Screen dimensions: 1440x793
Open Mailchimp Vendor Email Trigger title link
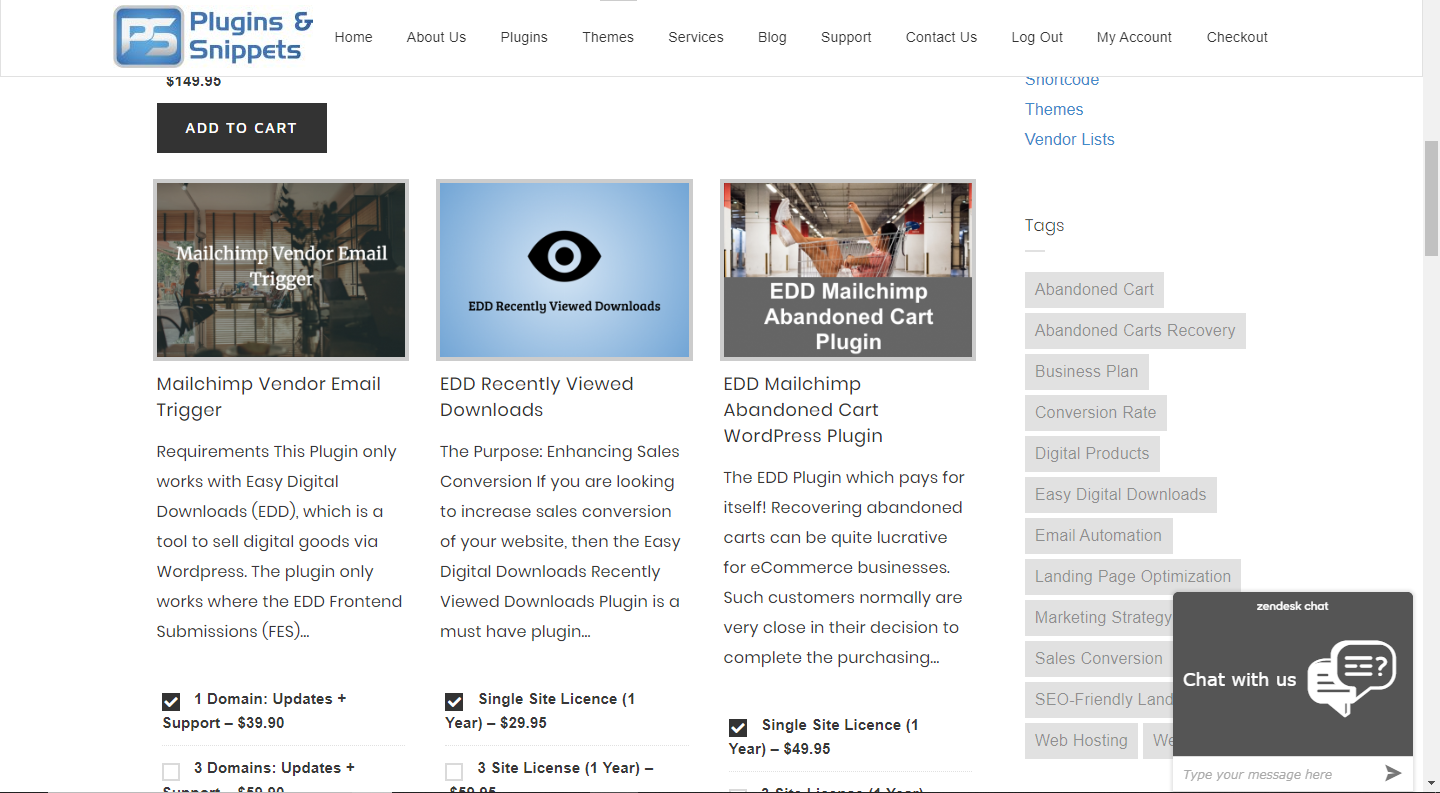pos(269,397)
